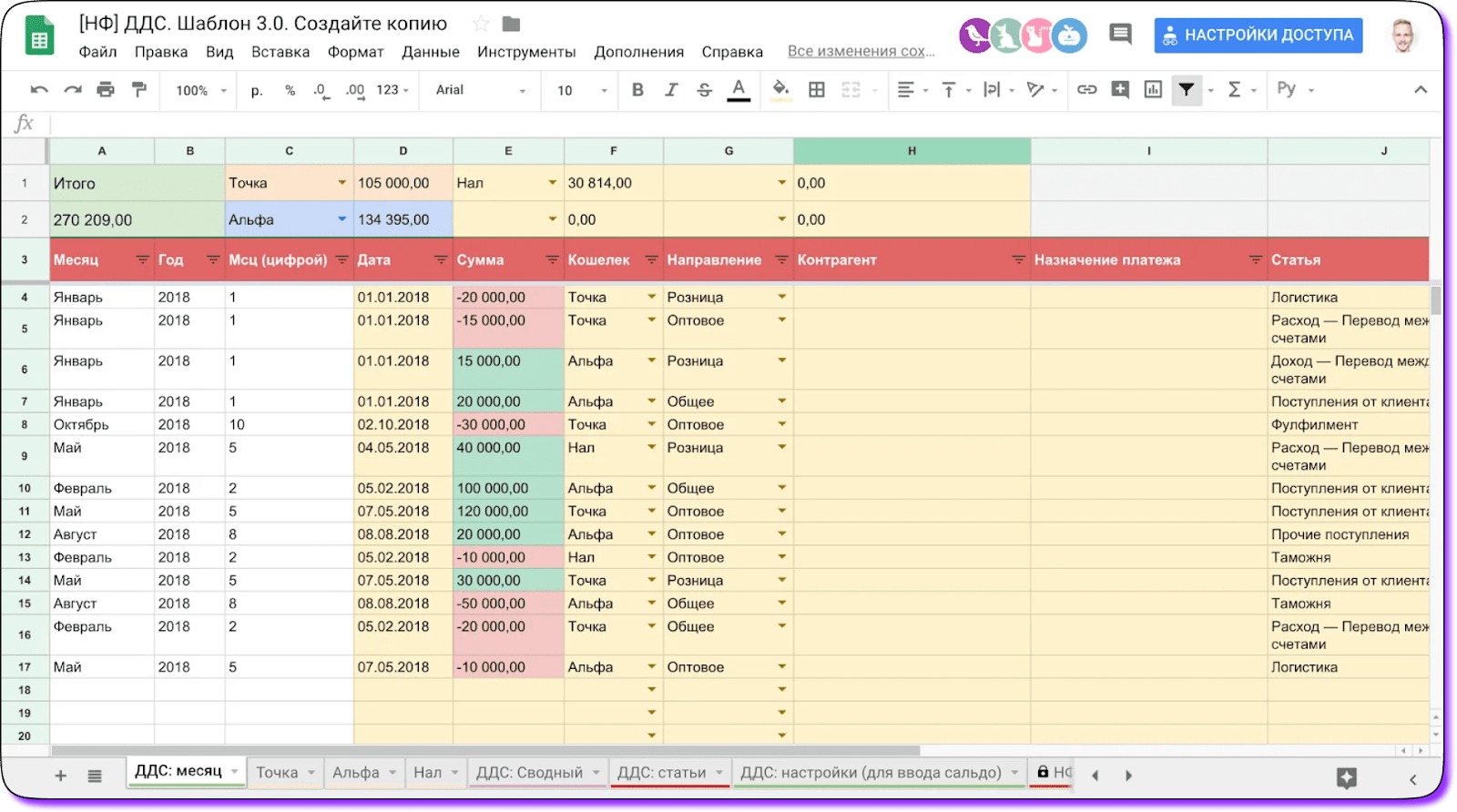Open the fill color bucket picker
The width and height of the screenshot is (1457, 812).
click(x=780, y=89)
